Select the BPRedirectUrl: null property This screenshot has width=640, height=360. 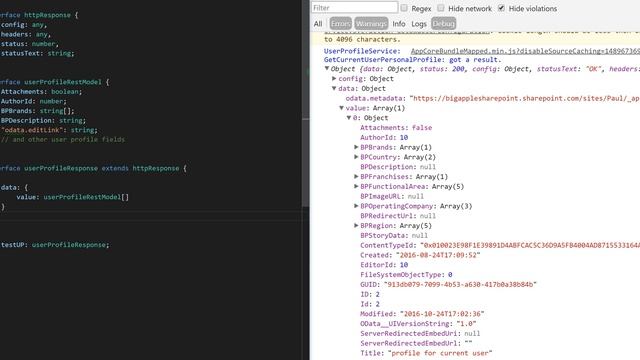click(398, 216)
